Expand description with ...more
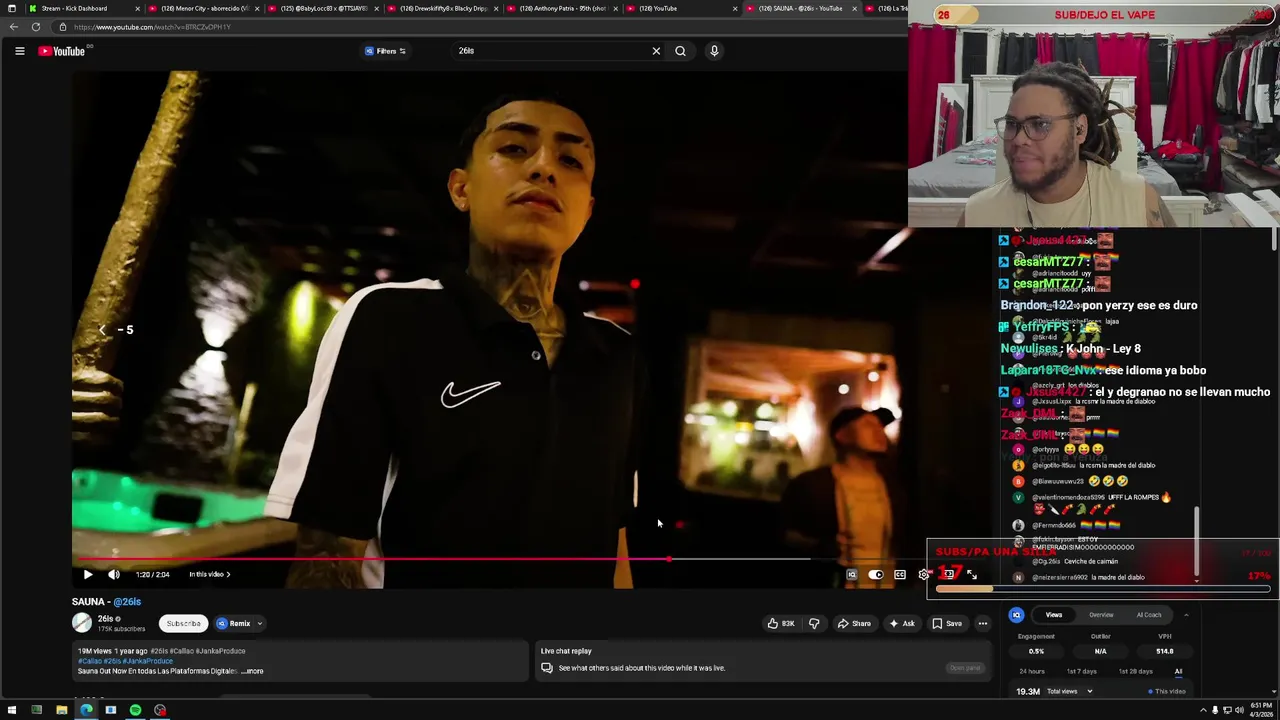 [253, 671]
